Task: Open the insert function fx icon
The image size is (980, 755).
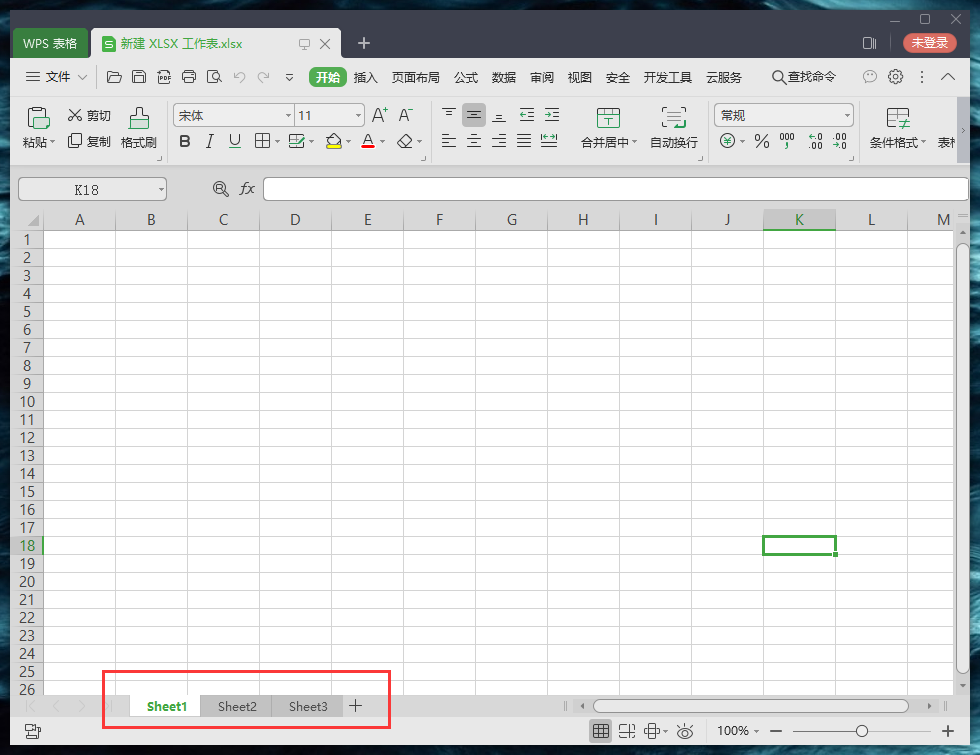Action: (x=247, y=189)
